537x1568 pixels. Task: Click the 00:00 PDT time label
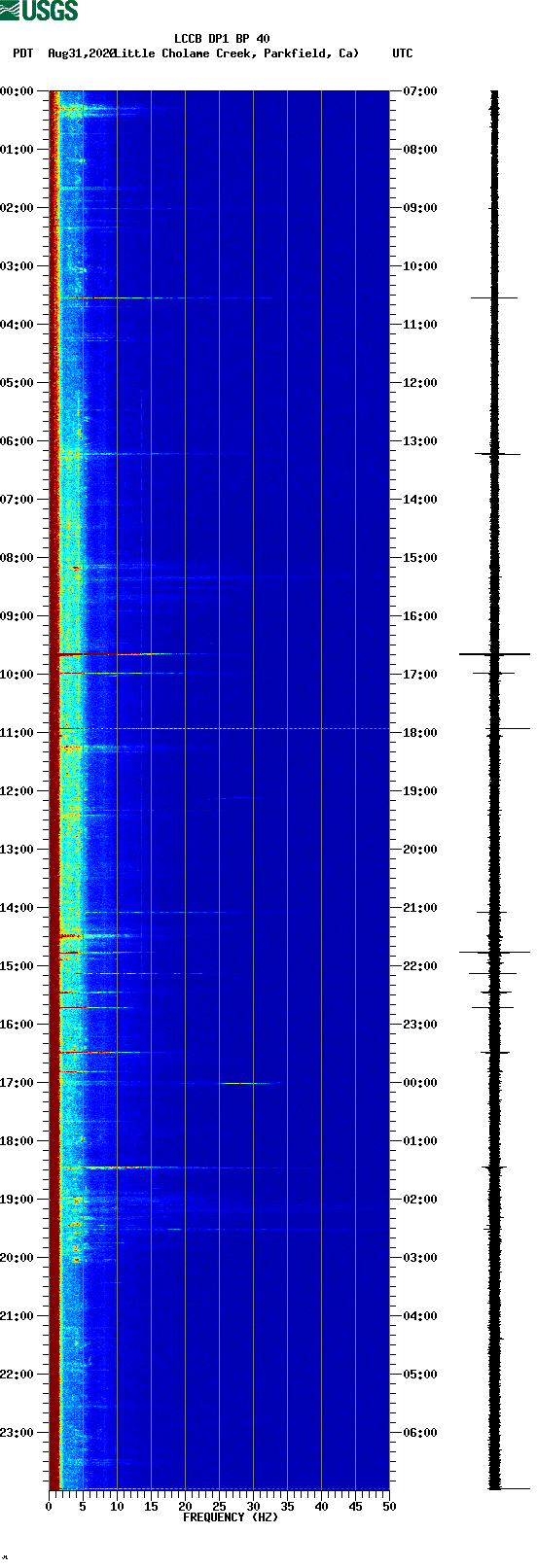coord(18,91)
